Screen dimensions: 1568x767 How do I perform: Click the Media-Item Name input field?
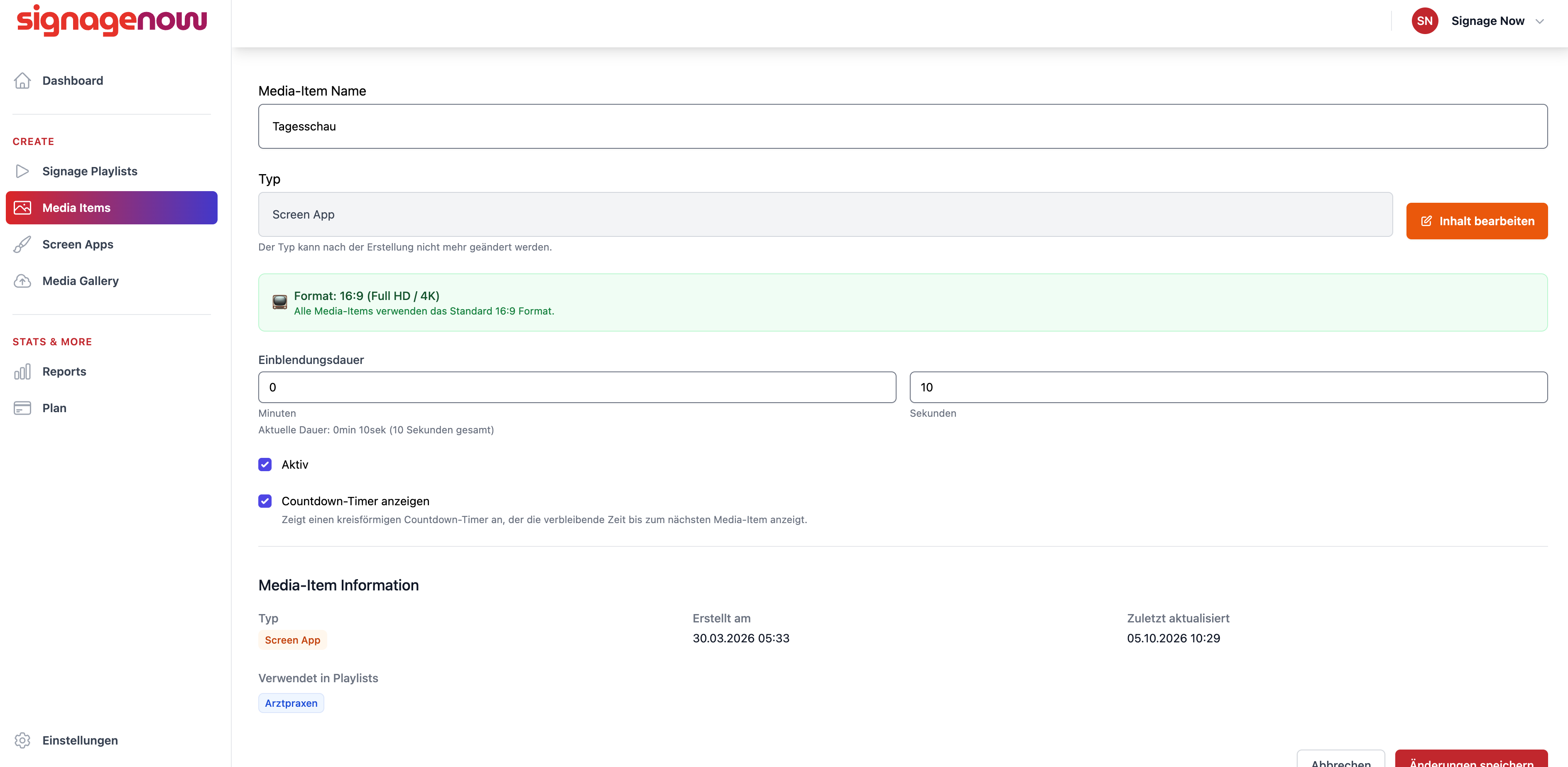pyautogui.click(x=903, y=126)
